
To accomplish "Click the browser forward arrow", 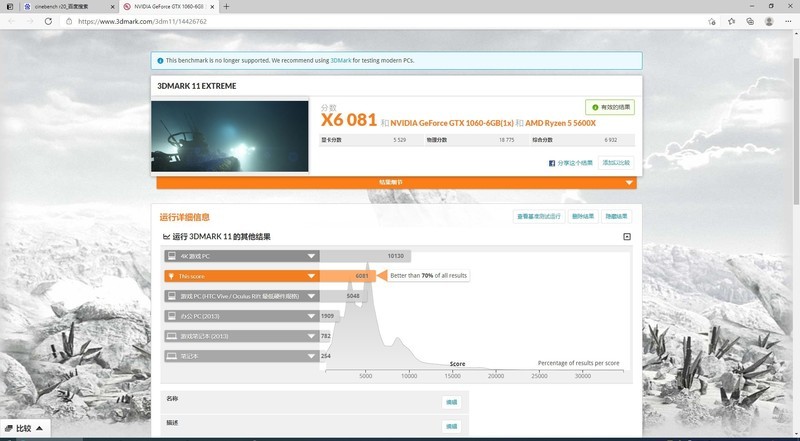I will (30, 21).
